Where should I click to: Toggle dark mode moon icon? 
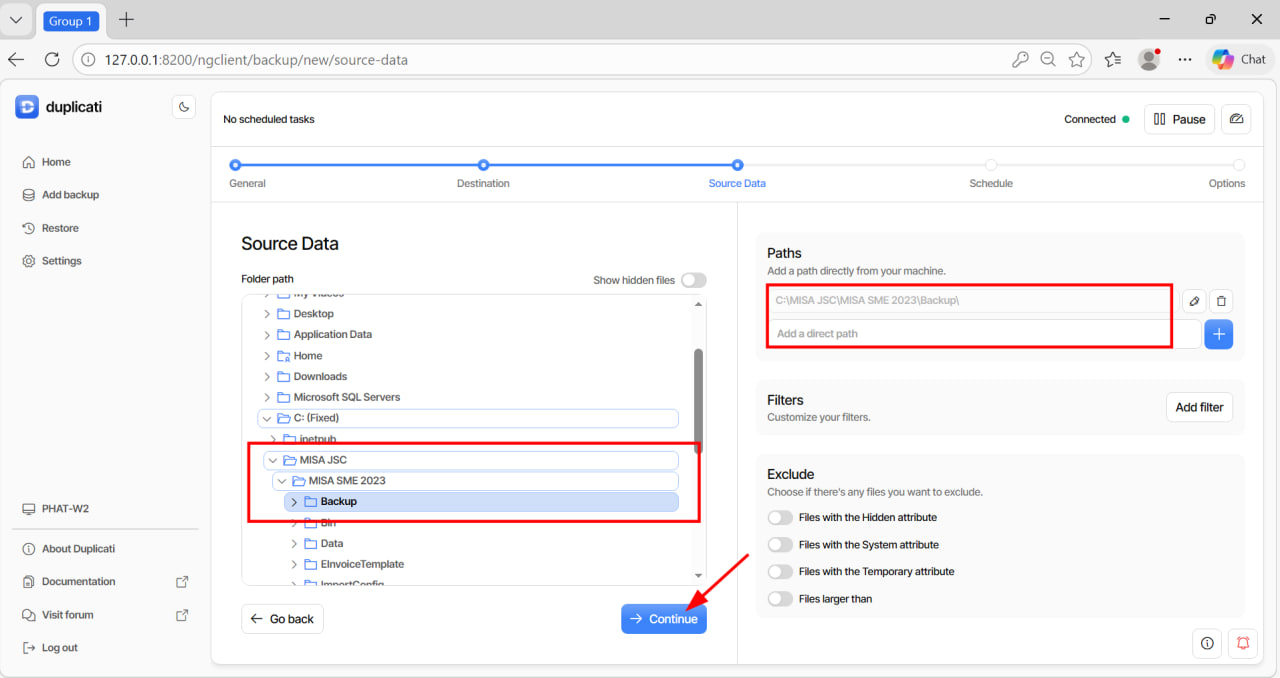(x=183, y=107)
